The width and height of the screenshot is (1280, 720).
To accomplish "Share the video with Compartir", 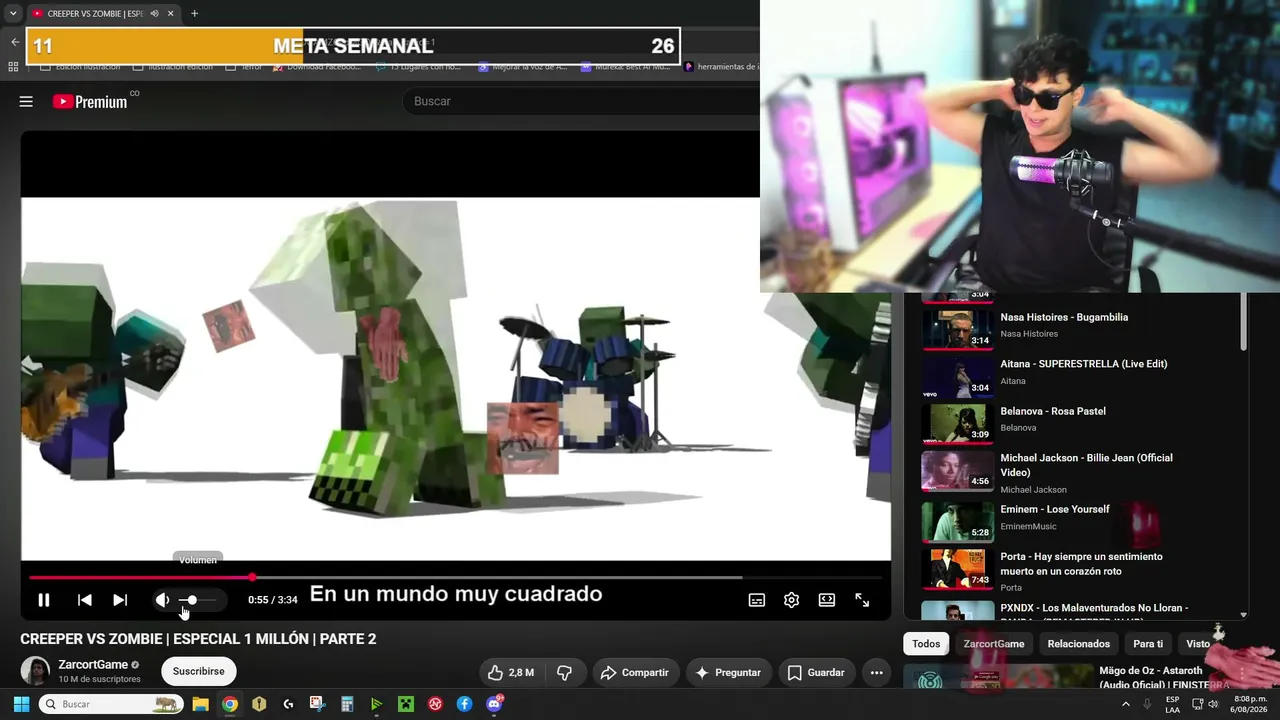I will tap(635, 673).
